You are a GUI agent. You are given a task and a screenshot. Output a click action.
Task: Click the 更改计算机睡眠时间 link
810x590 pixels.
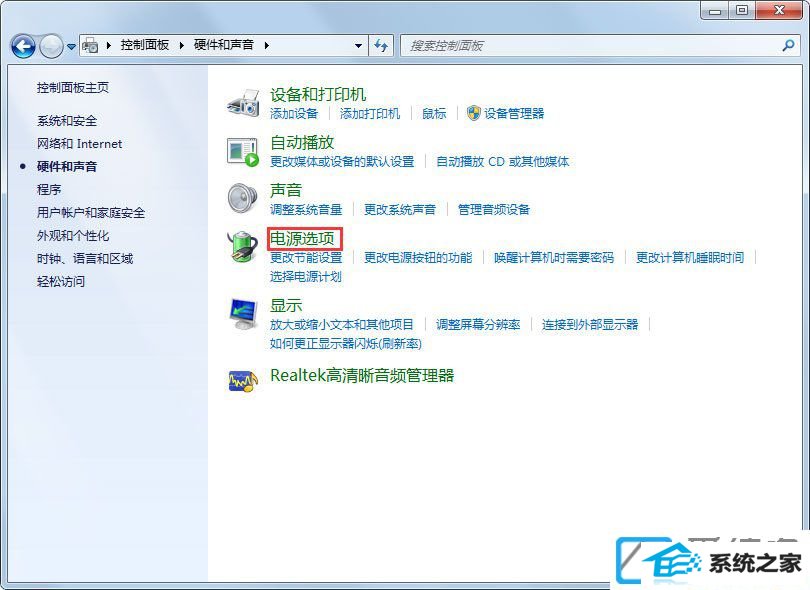click(690, 257)
